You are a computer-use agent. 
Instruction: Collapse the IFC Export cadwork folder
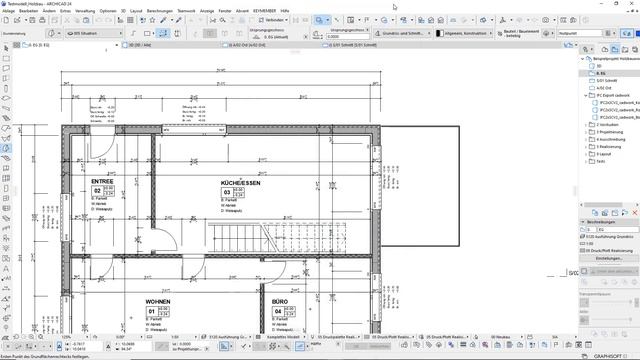coord(586,96)
